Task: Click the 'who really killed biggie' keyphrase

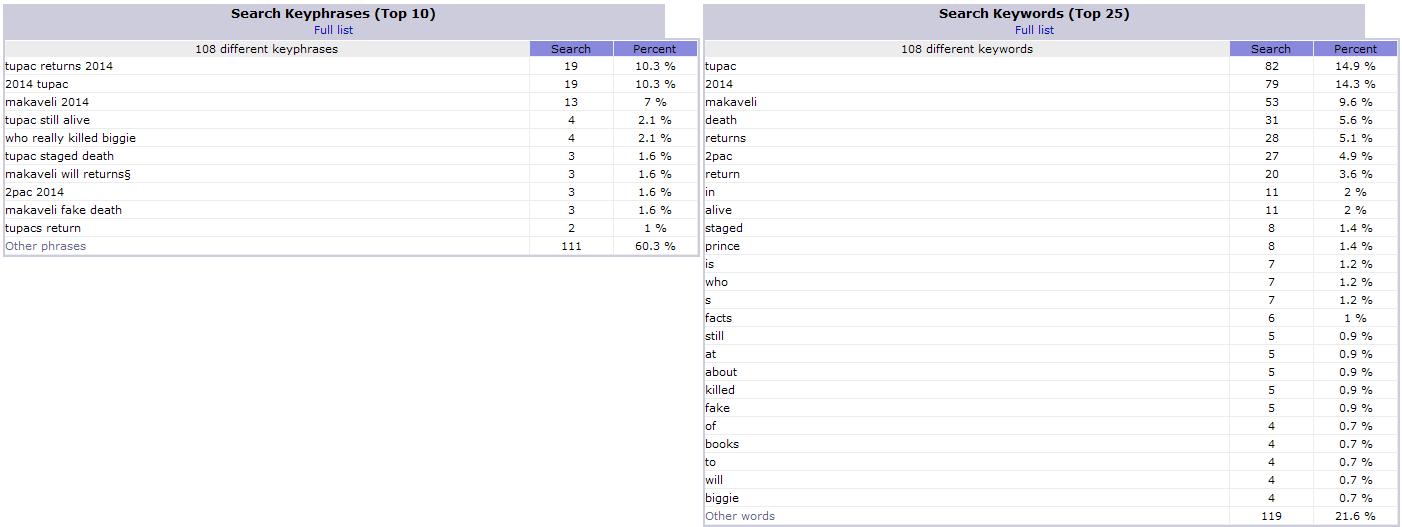Action: click(x=70, y=138)
